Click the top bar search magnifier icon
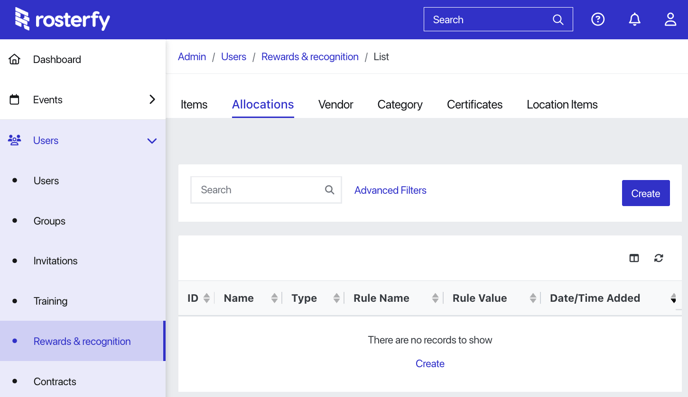This screenshot has width=688, height=397. point(558,19)
